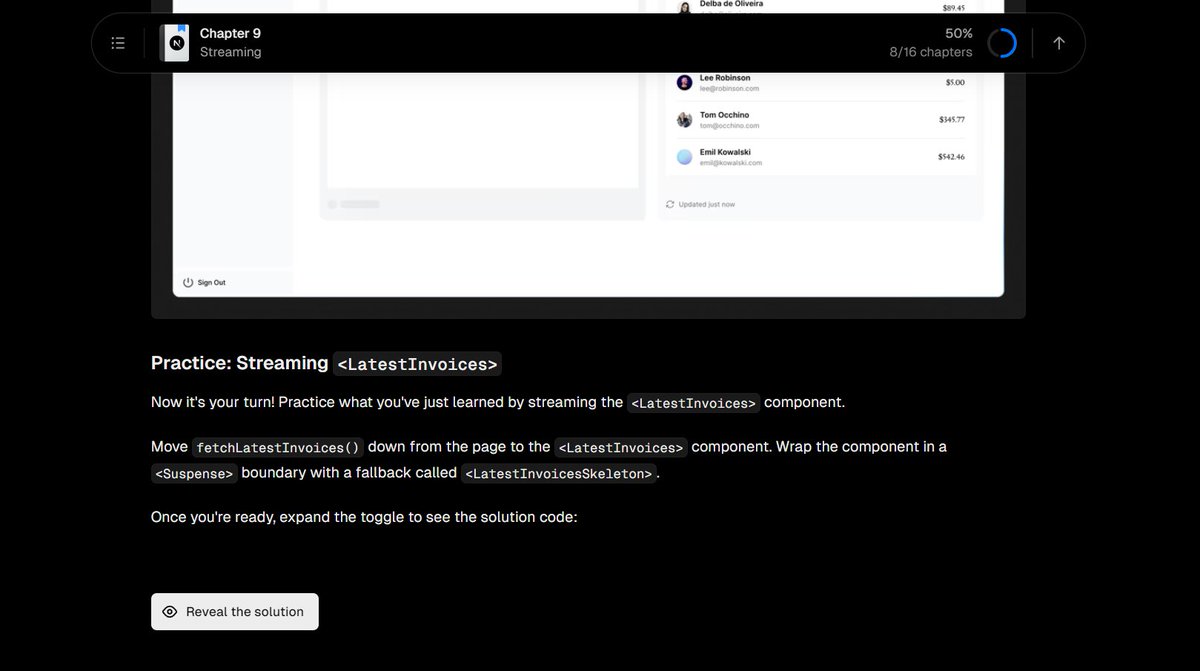Click the eye icon in Reveal button

170,612
